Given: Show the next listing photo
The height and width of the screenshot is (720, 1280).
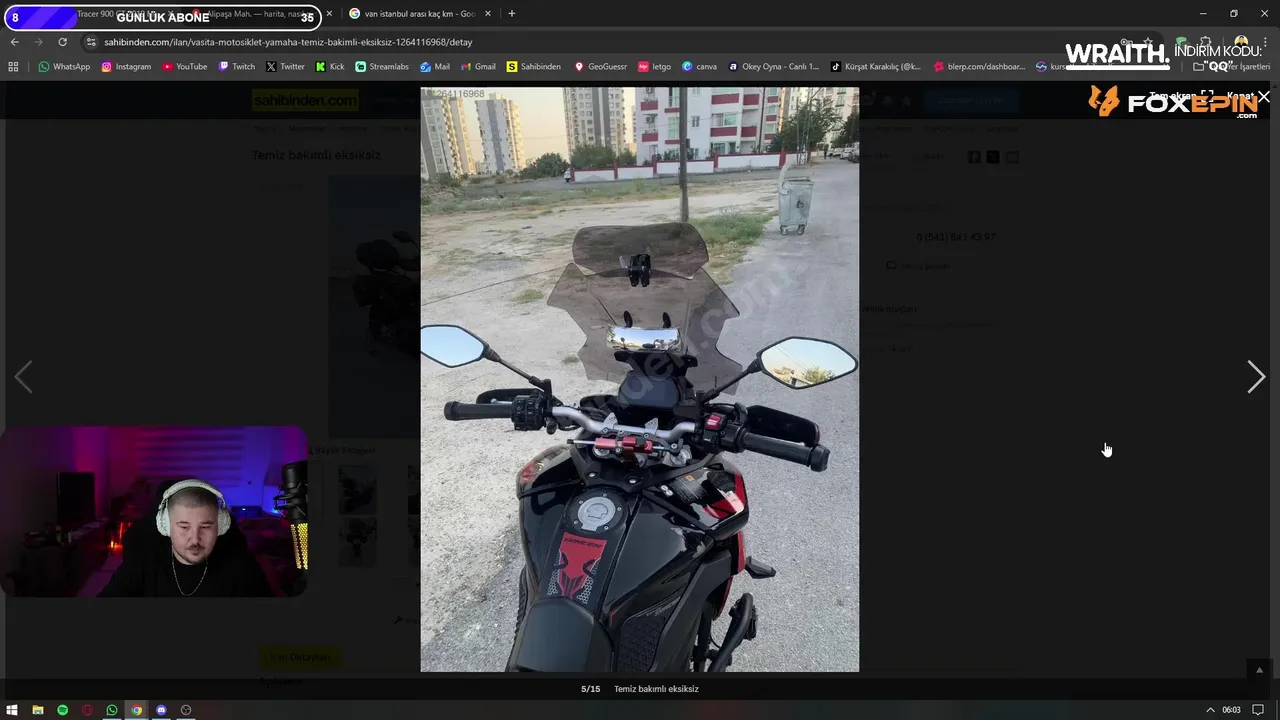Looking at the screenshot, I should (x=1256, y=377).
